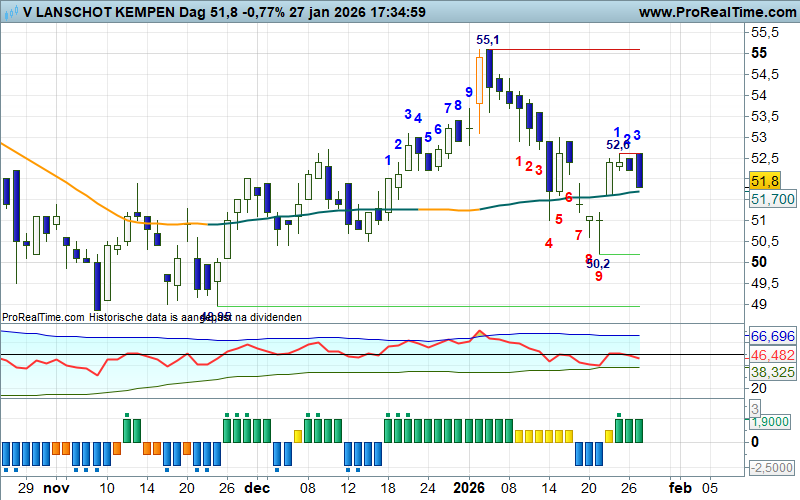Select the 50,2 swing low label
This screenshot has width=800, height=500.
click(x=598, y=263)
